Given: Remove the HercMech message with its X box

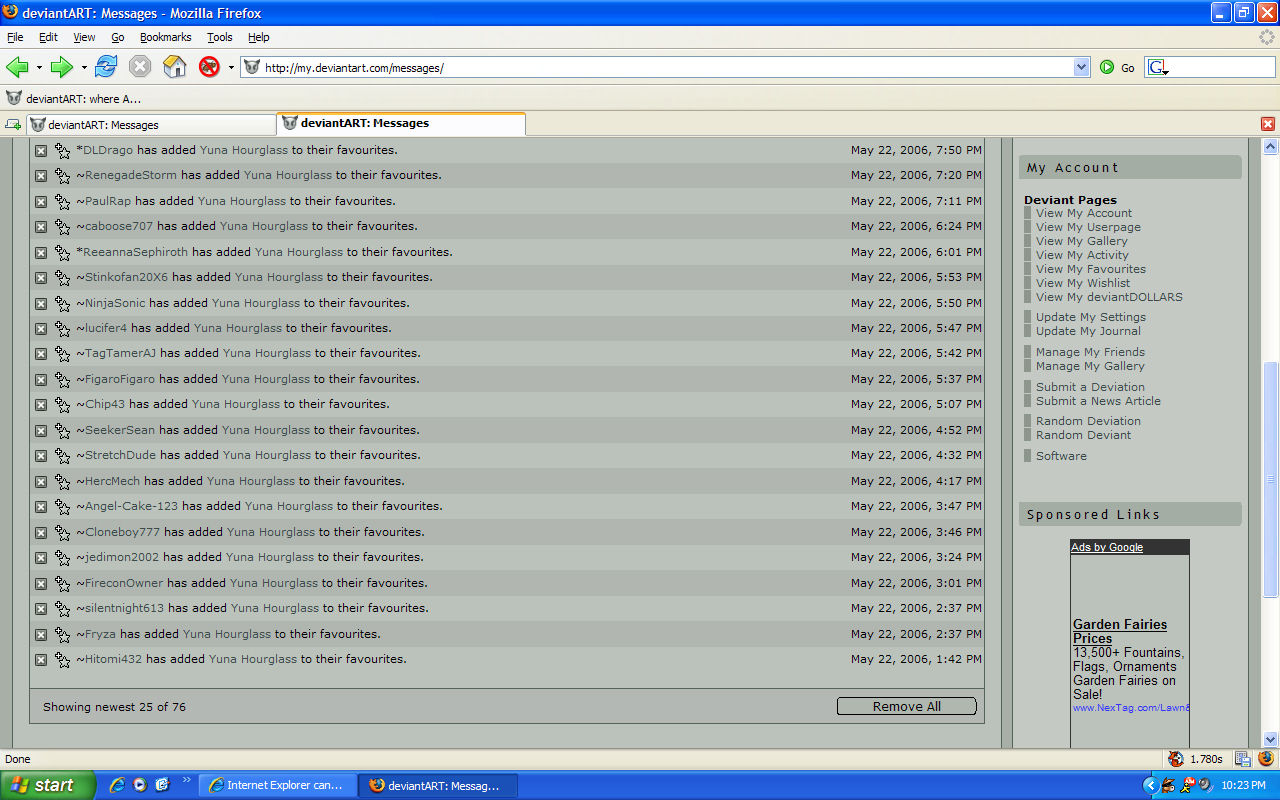Looking at the screenshot, I should pos(41,482).
